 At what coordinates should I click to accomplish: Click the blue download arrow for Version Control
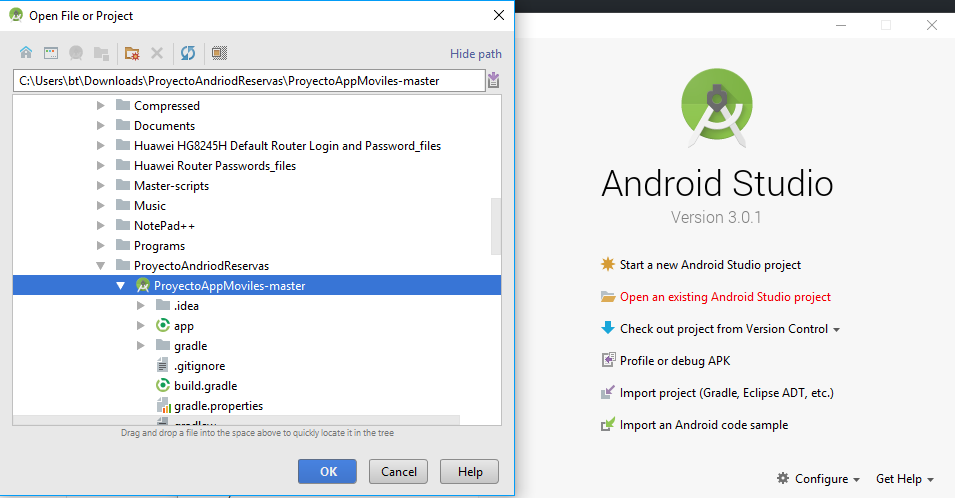pos(608,328)
